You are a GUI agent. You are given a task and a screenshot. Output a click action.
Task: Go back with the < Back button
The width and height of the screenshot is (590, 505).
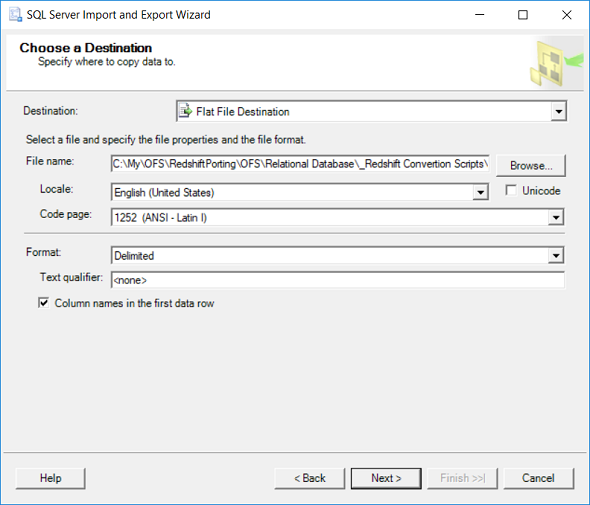(x=310, y=478)
